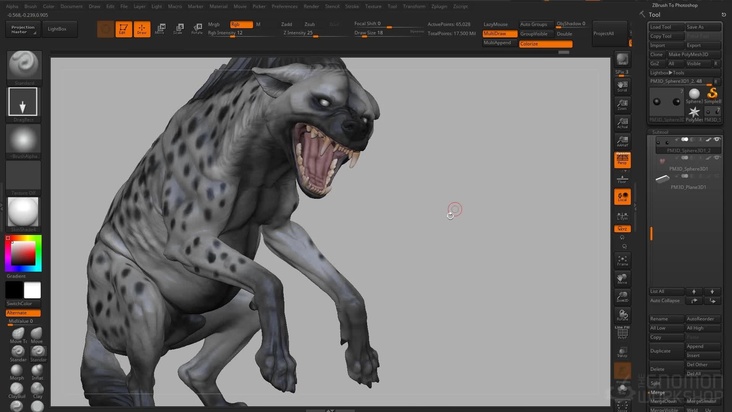This screenshot has height=412, width=732.
Task: Select the Morph brush icon
Action: 17,371
